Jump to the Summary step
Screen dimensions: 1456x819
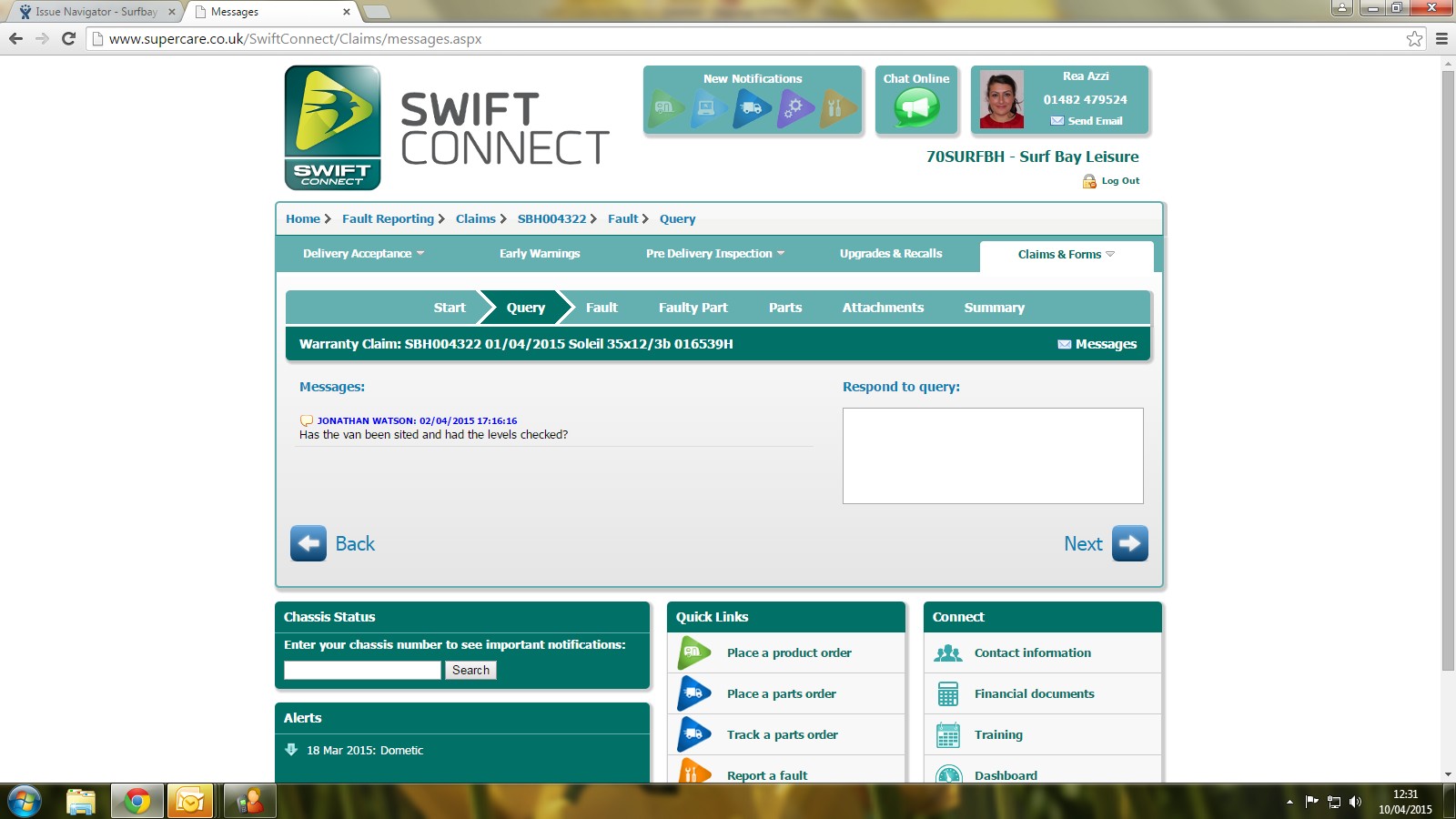[x=995, y=308]
